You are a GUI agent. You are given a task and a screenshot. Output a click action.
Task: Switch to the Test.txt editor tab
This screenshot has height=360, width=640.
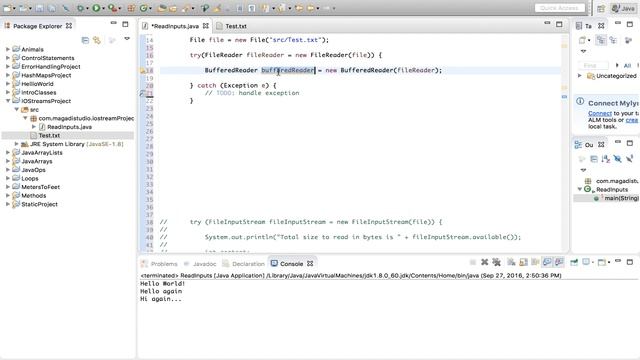point(232,26)
